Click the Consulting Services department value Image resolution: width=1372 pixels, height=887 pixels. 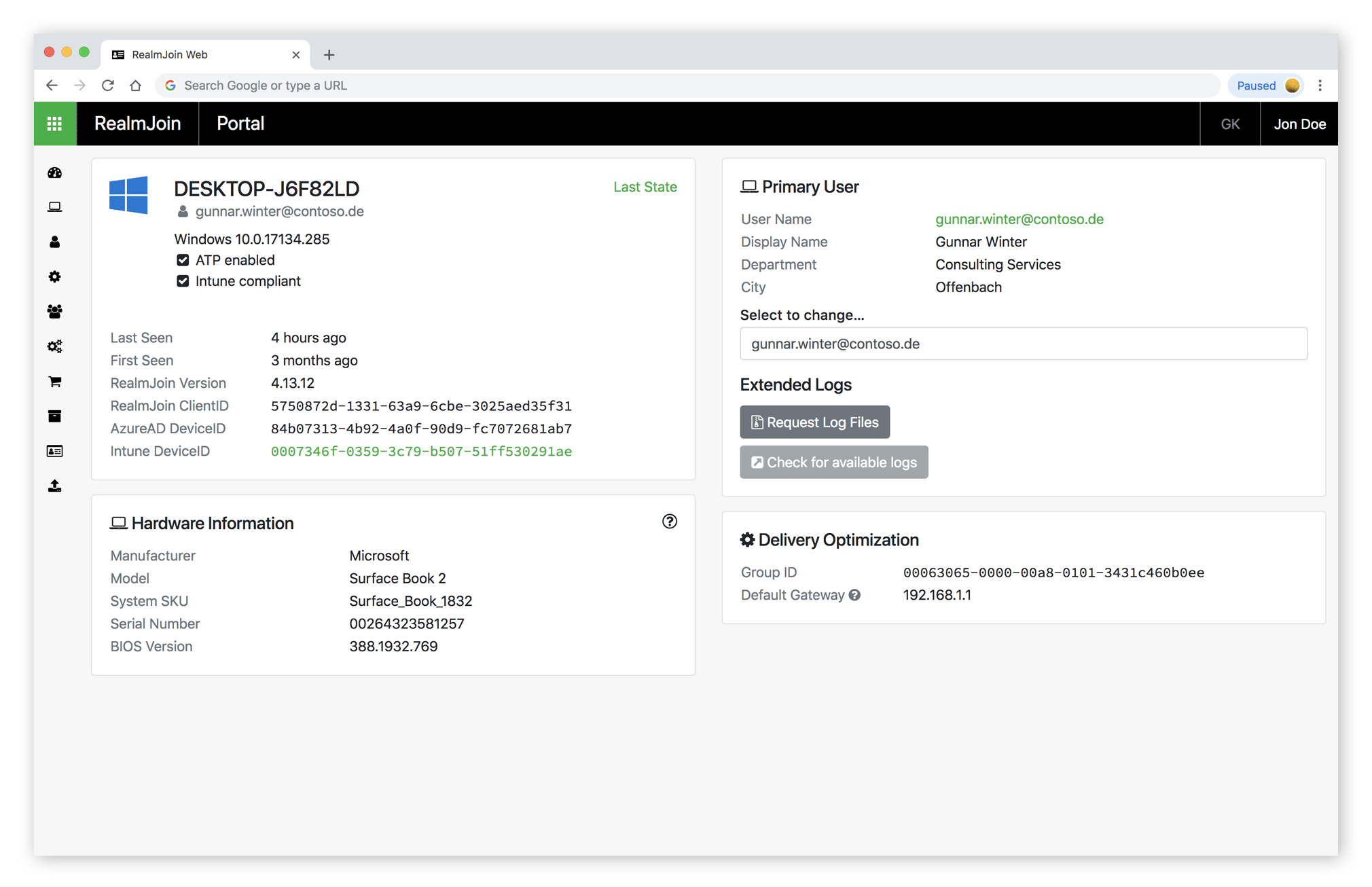click(998, 265)
